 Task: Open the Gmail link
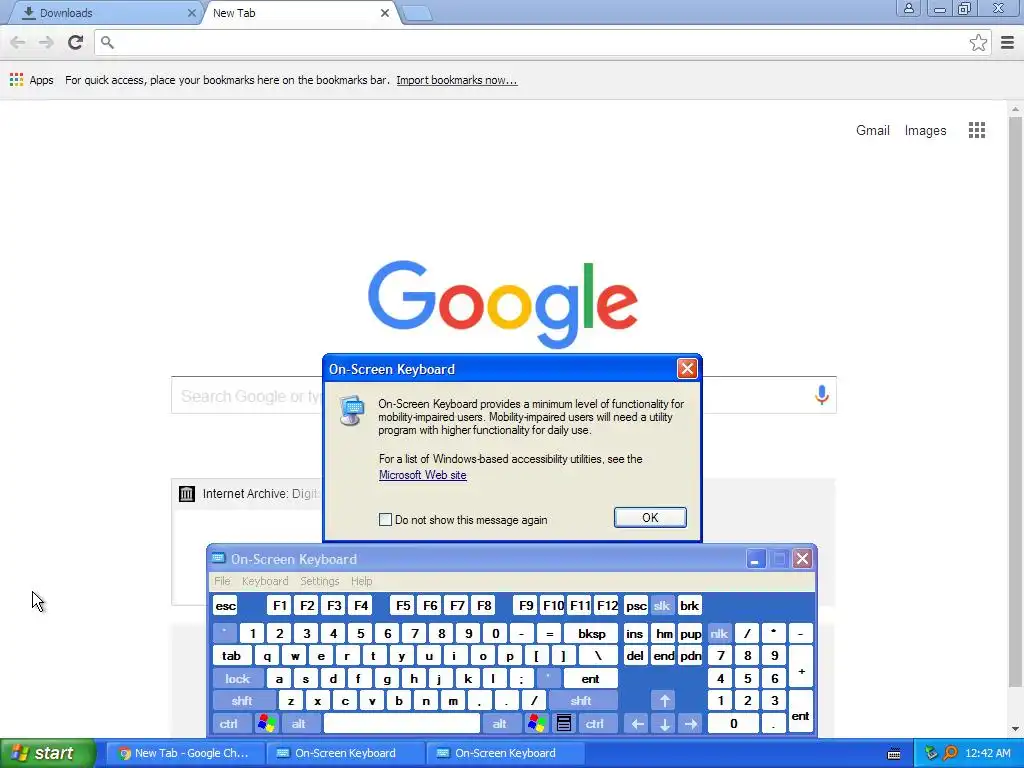872,130
